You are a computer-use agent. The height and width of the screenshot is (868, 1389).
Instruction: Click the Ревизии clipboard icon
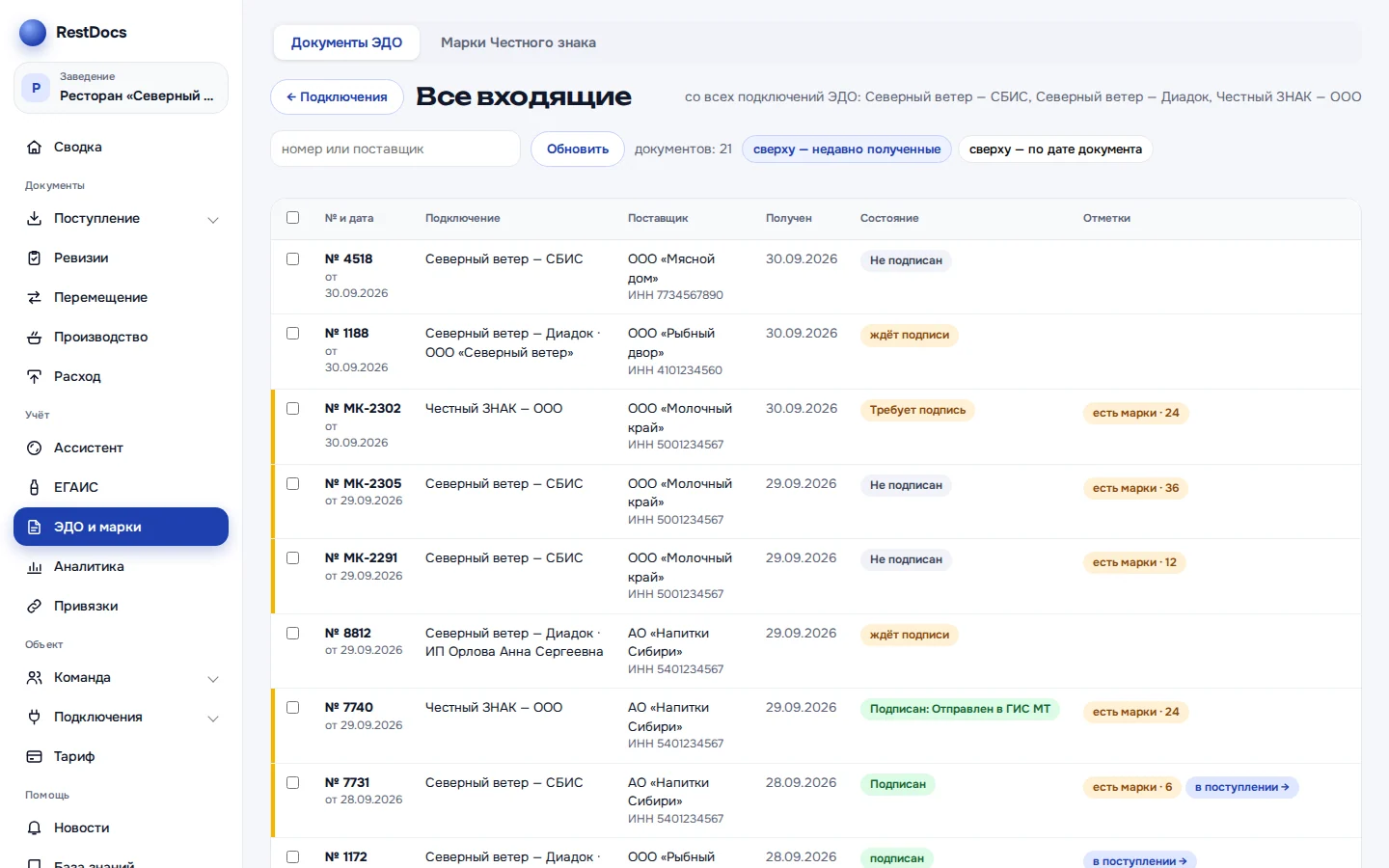(35, 258)
